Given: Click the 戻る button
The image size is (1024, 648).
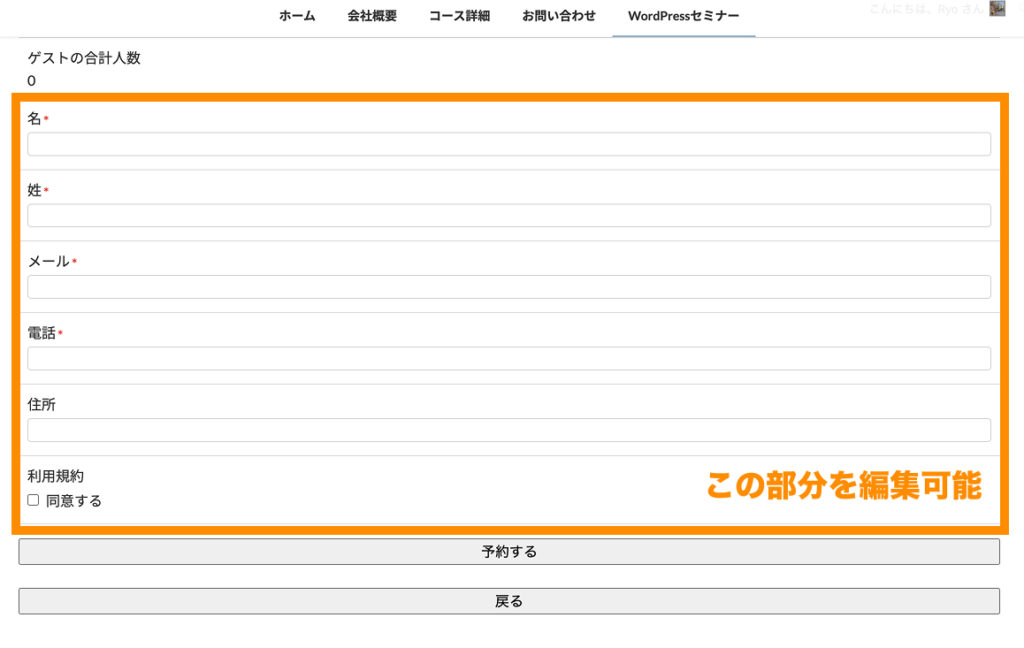Looking at the screenshot, I should [508, 601].
